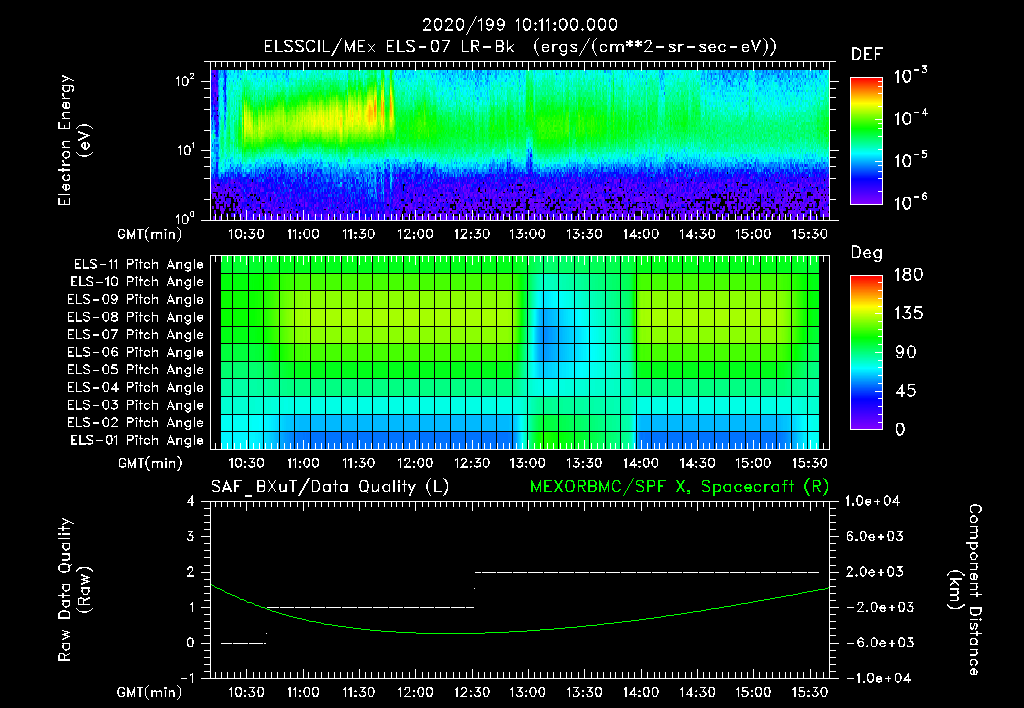Screen dimensions: 1024x708
Task: Click the 15:30 tick label under the bottom plot
Action: tap(810, 692)
